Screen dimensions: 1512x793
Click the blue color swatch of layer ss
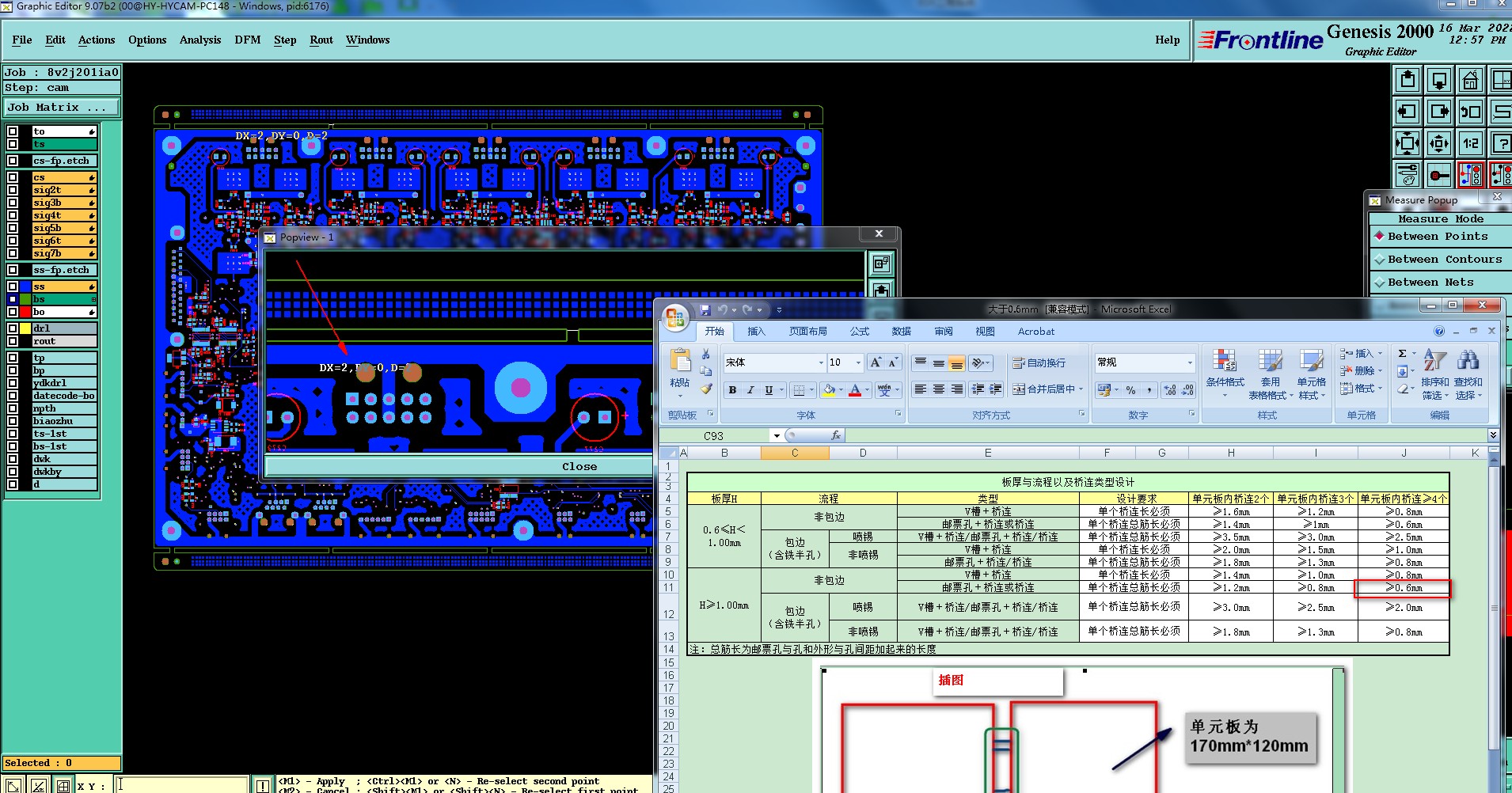(x=25, y=286)
